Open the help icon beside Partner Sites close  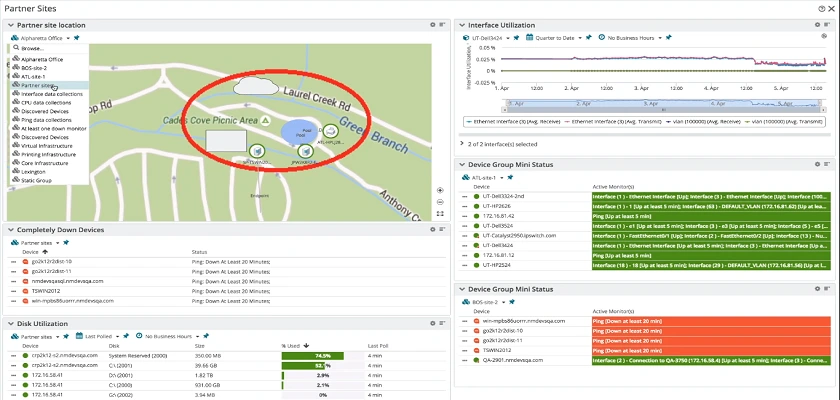[821, 9]
